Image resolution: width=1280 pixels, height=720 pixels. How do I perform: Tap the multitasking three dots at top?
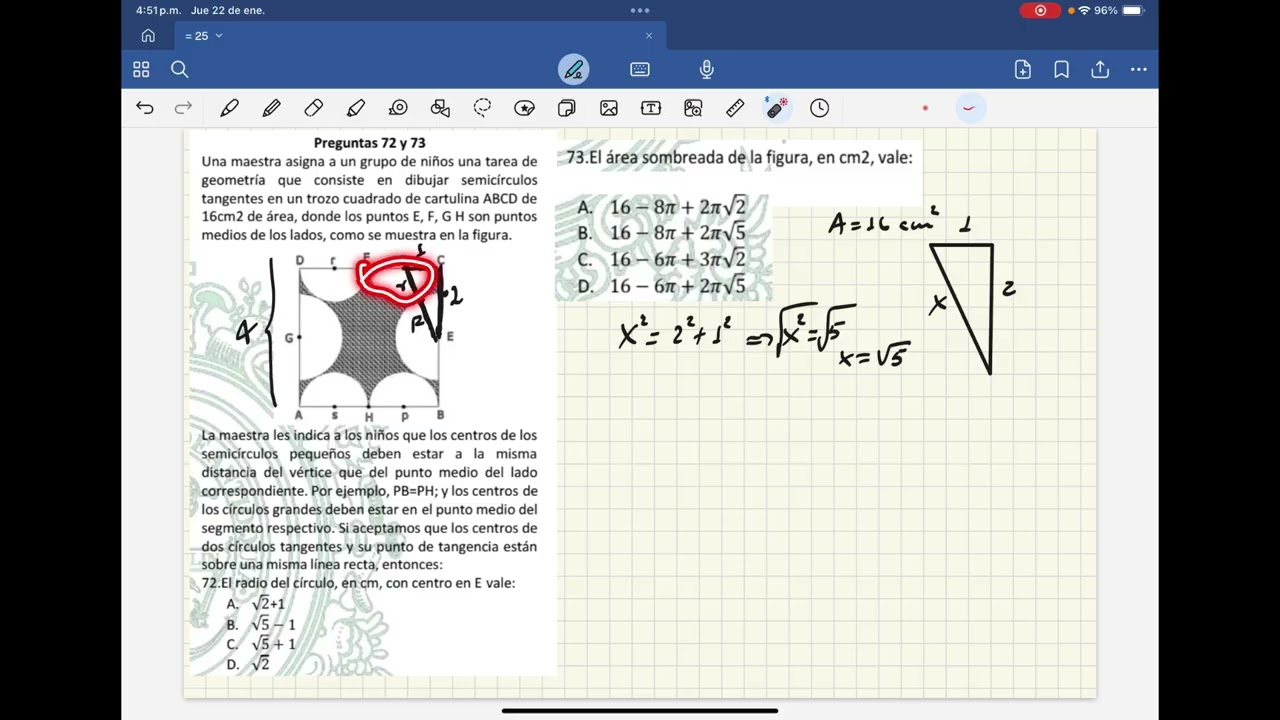coord(640,10)
